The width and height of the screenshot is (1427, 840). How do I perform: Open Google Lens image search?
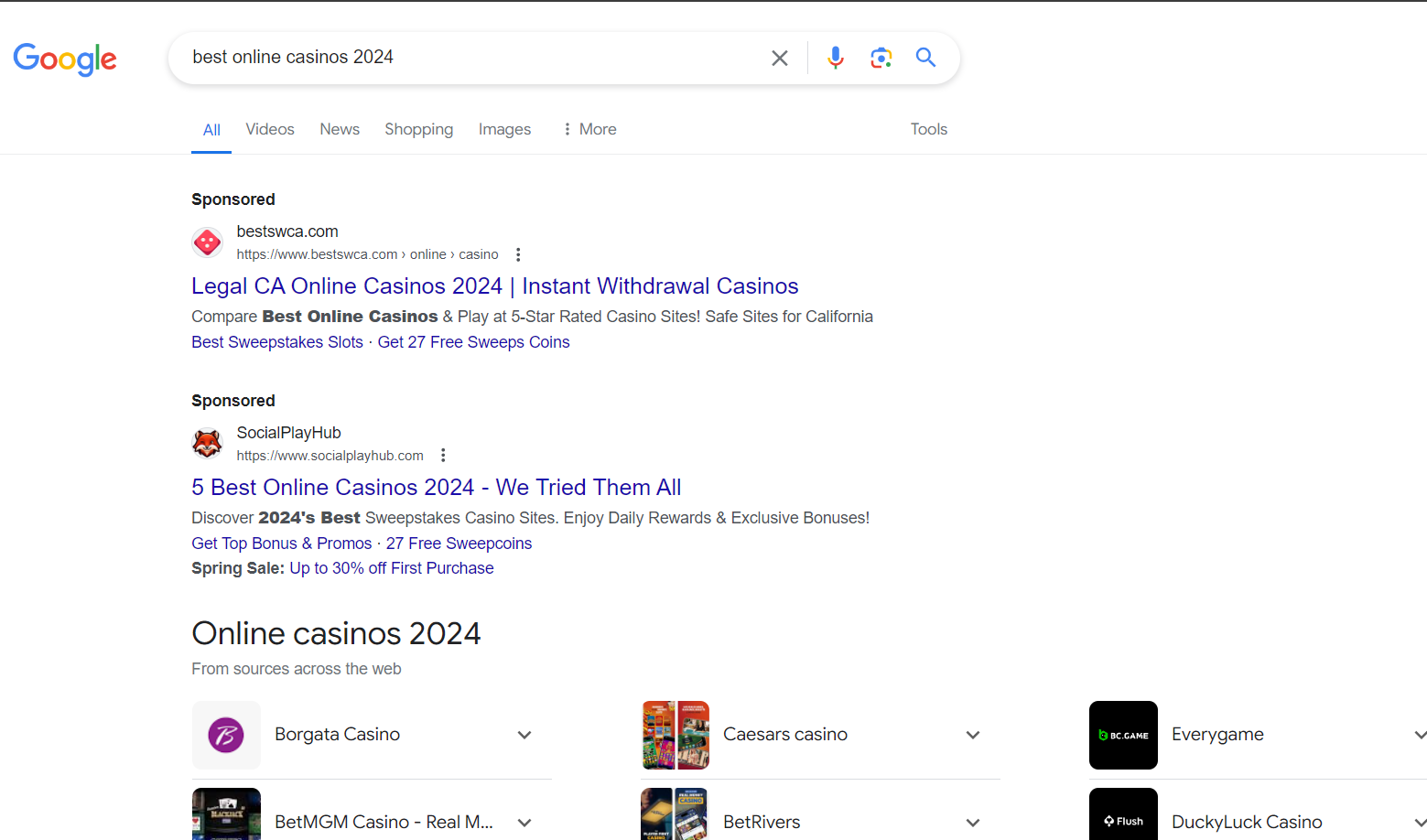pyautogui.click(x=881, y=58)
